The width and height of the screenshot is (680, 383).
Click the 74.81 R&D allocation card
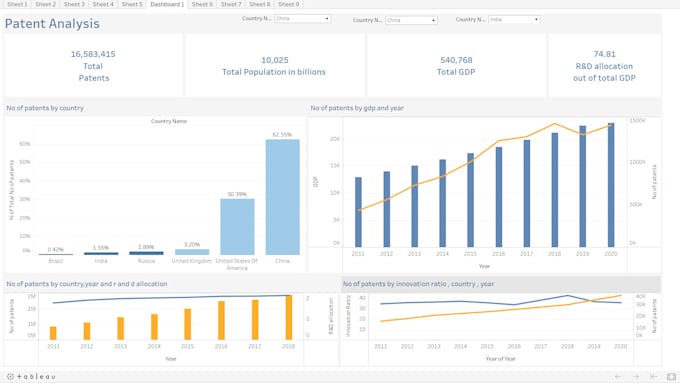(604, 66)
